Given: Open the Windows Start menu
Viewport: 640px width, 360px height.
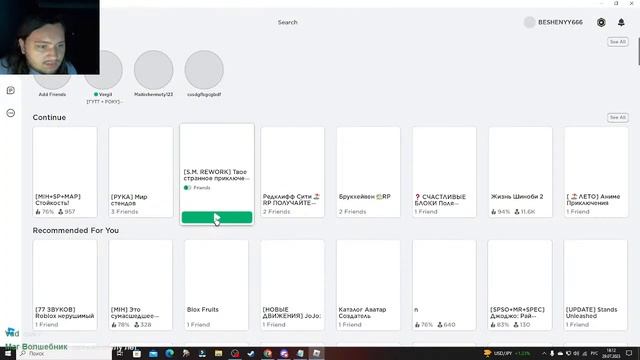Looking at the screenshot, I should (8, 353).
